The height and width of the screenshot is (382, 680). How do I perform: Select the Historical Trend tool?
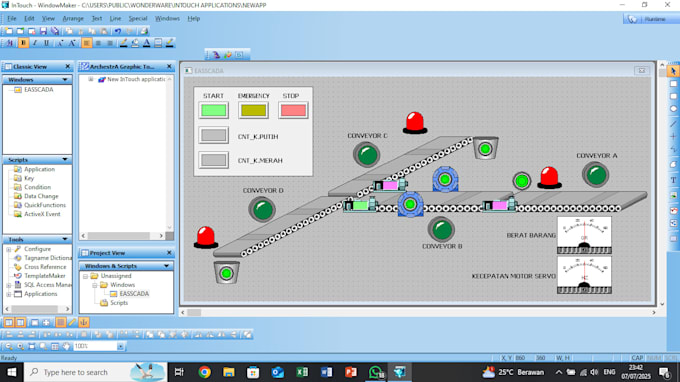673,223
